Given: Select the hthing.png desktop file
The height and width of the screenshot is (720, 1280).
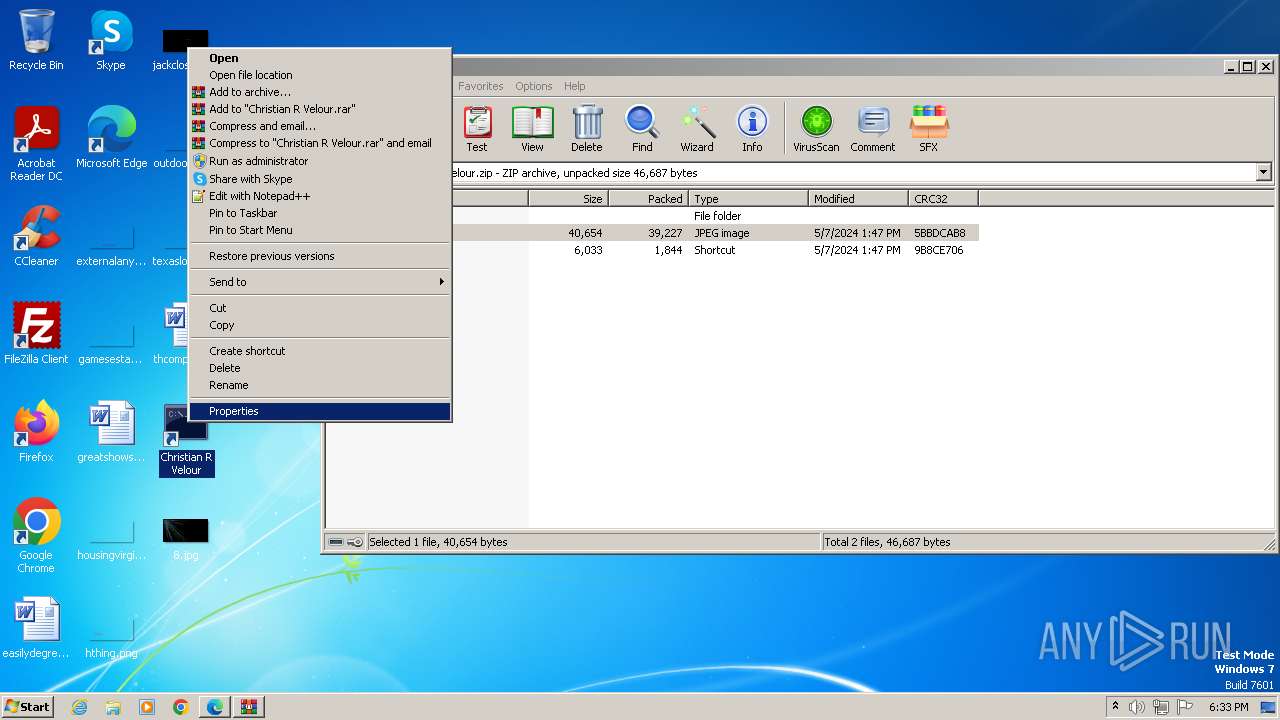Looking at the screenshot, I should (x=111, y=636).
